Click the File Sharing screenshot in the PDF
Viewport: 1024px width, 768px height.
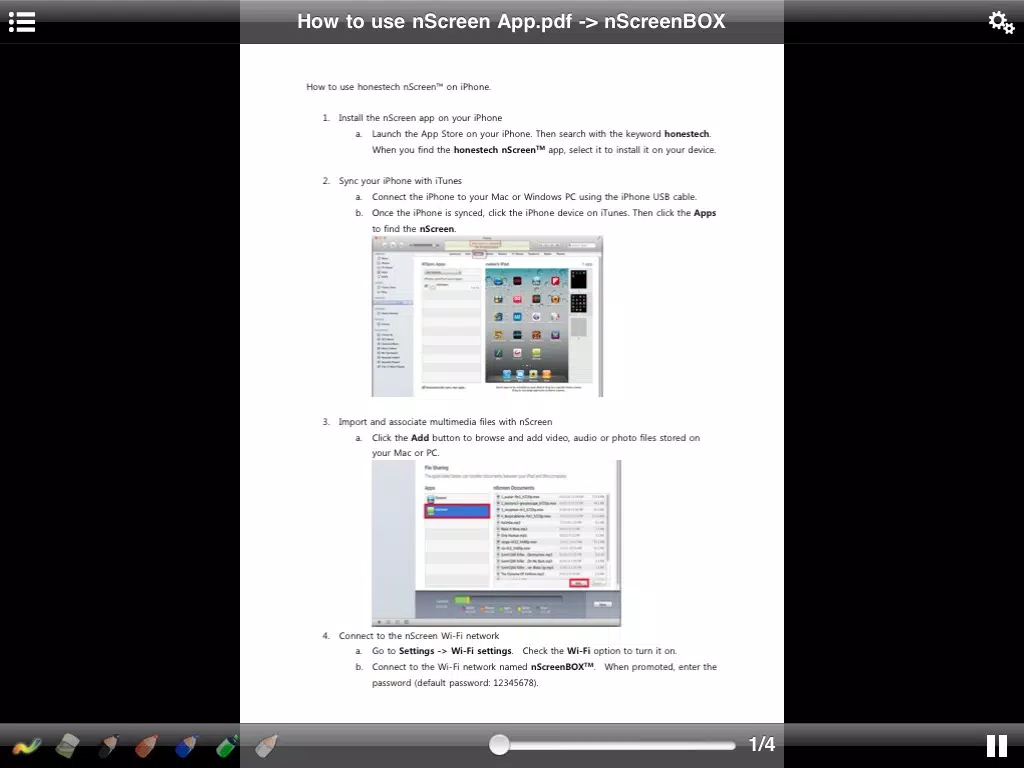click(496, 543)
